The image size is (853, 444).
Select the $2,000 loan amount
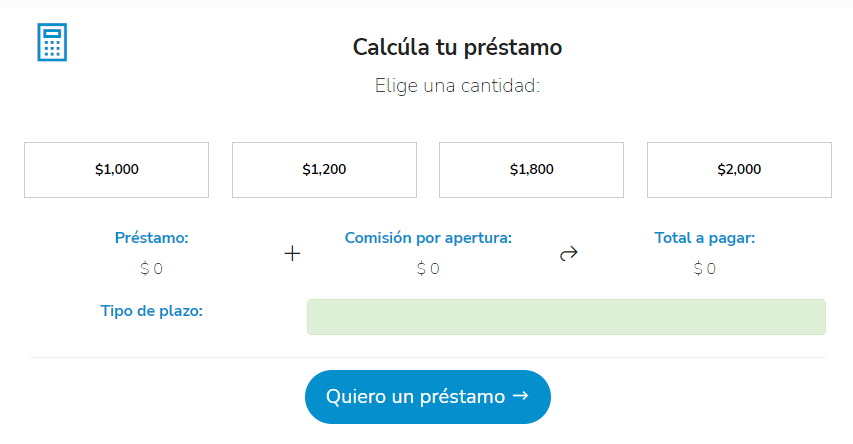[x=739, y=170]
